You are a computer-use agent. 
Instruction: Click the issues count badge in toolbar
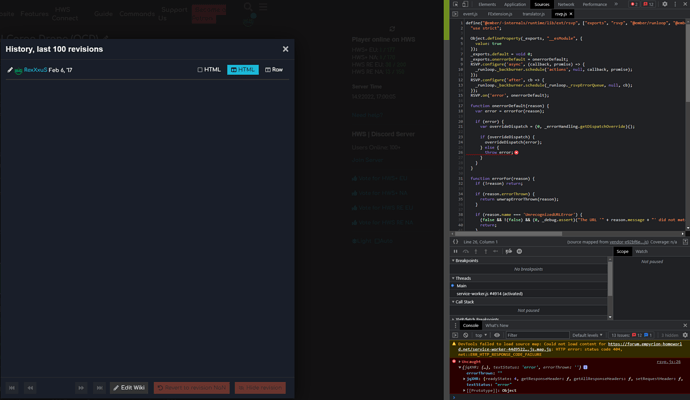pos(648,4)
